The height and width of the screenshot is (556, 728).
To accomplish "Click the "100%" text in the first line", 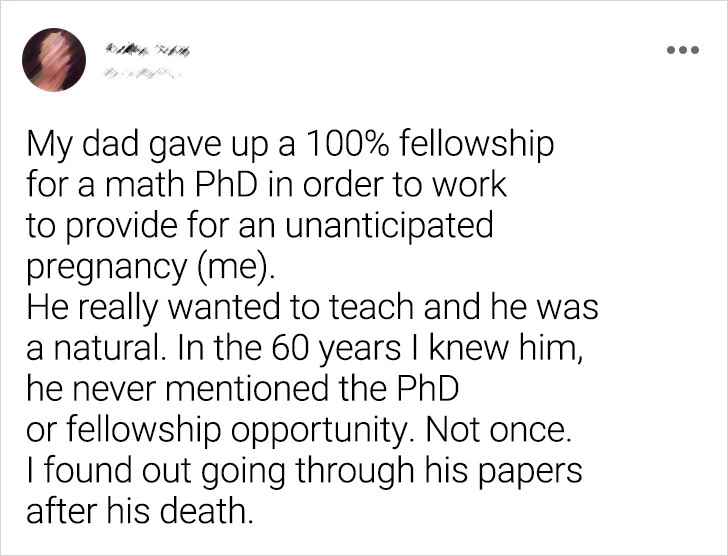I will coord(341,146).
